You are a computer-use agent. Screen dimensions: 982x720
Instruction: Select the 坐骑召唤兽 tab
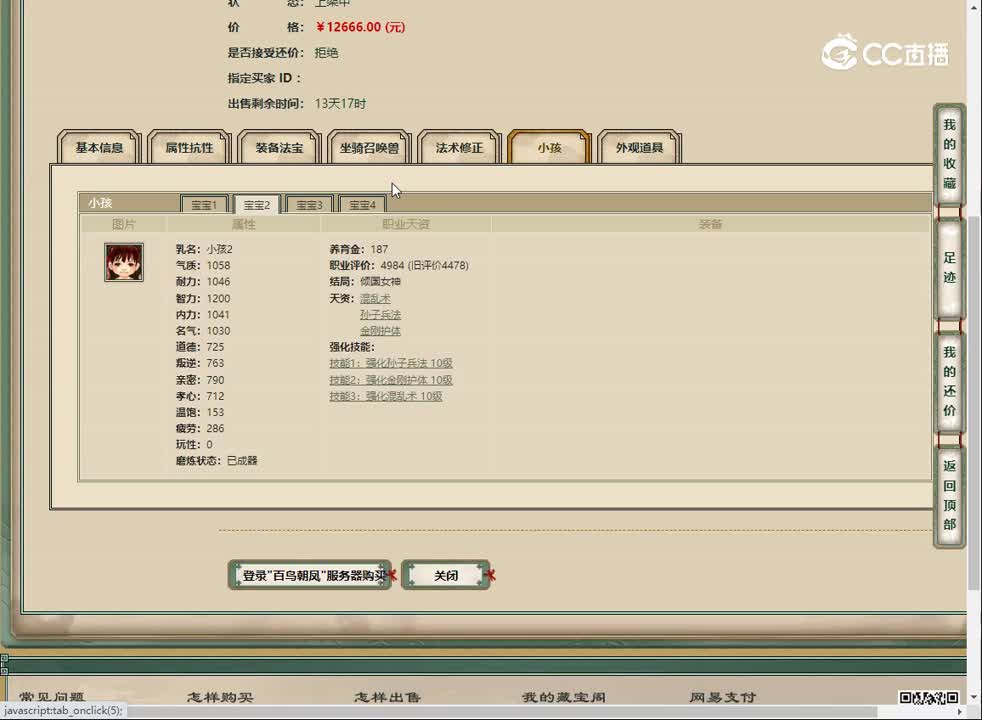click(369, 148)
